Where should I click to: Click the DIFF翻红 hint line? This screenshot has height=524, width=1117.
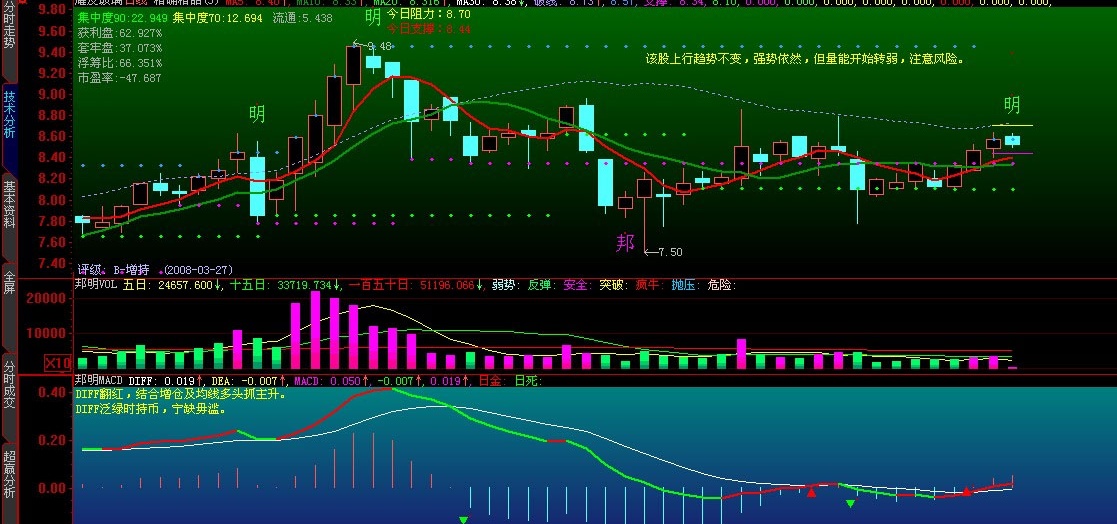click(x=181, y=394)
